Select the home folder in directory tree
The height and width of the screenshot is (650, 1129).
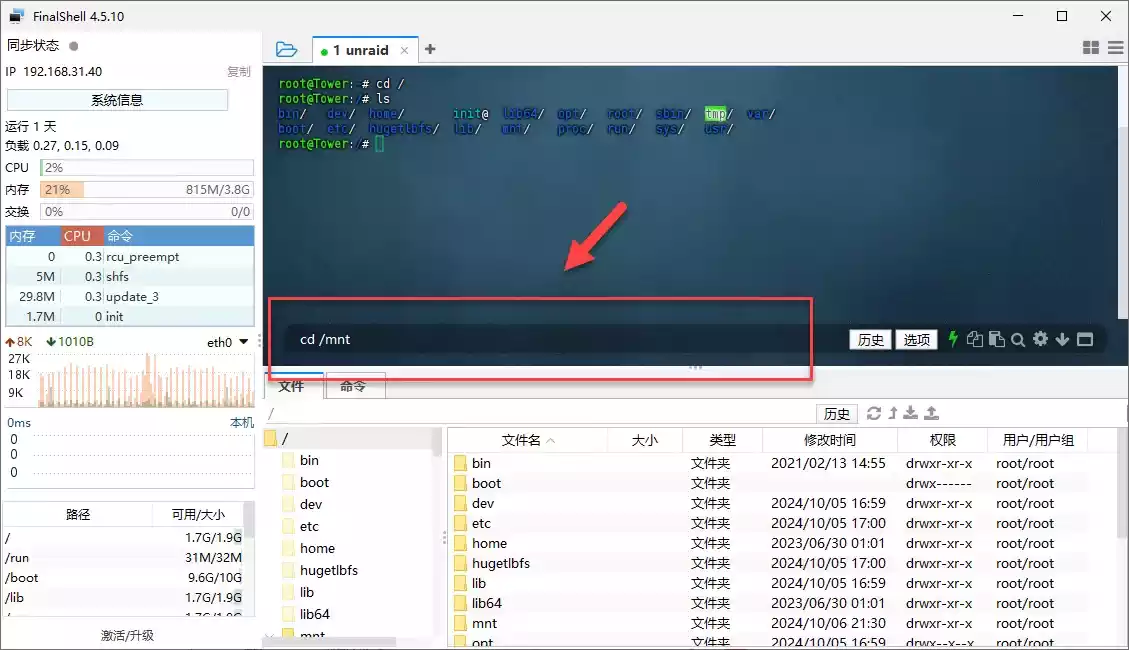(317, 549)
